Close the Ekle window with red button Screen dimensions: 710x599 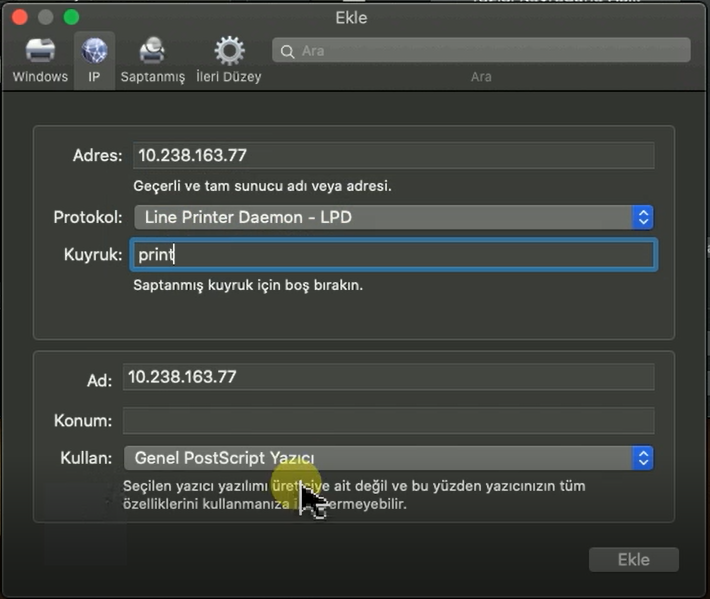21,17
